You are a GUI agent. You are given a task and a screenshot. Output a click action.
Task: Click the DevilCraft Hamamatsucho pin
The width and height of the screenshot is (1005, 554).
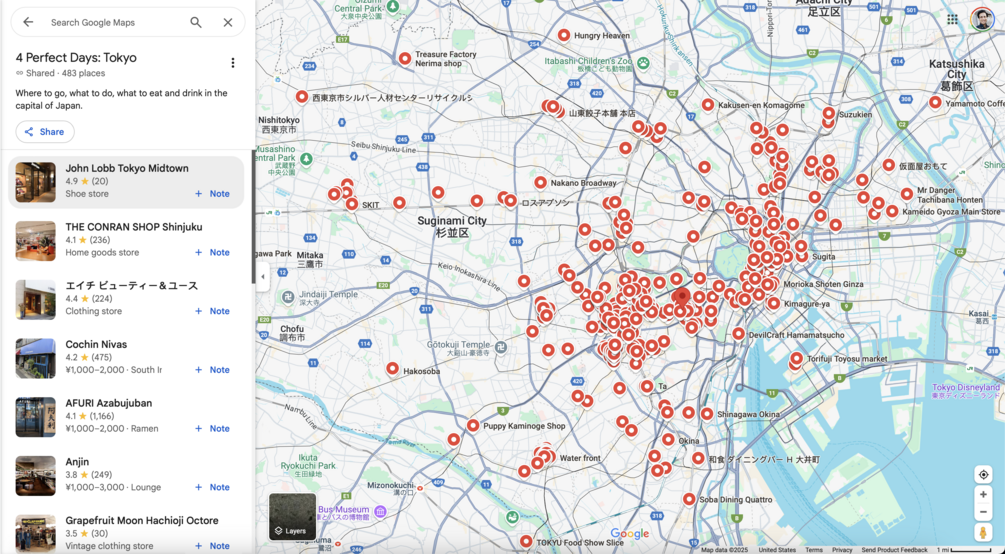(738, 333)
